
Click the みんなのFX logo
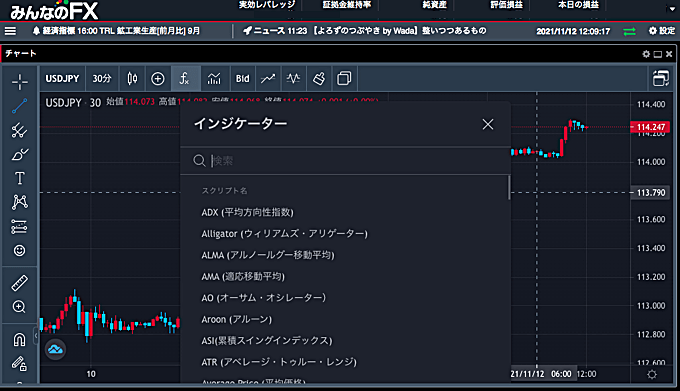point(54,11)
